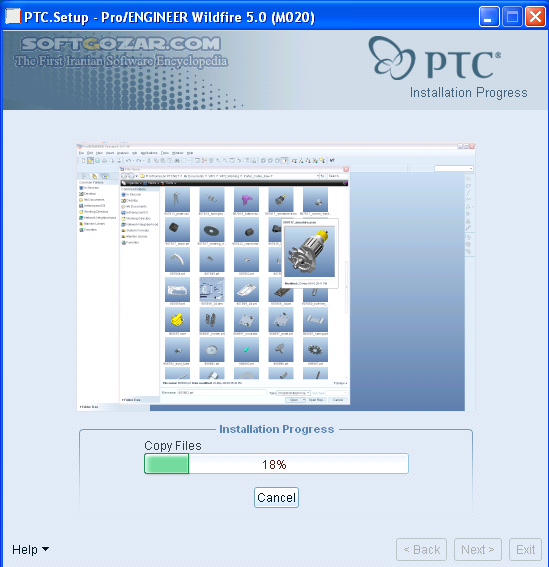
Task: Cancel the file copy installation
Action: (276, 498)
